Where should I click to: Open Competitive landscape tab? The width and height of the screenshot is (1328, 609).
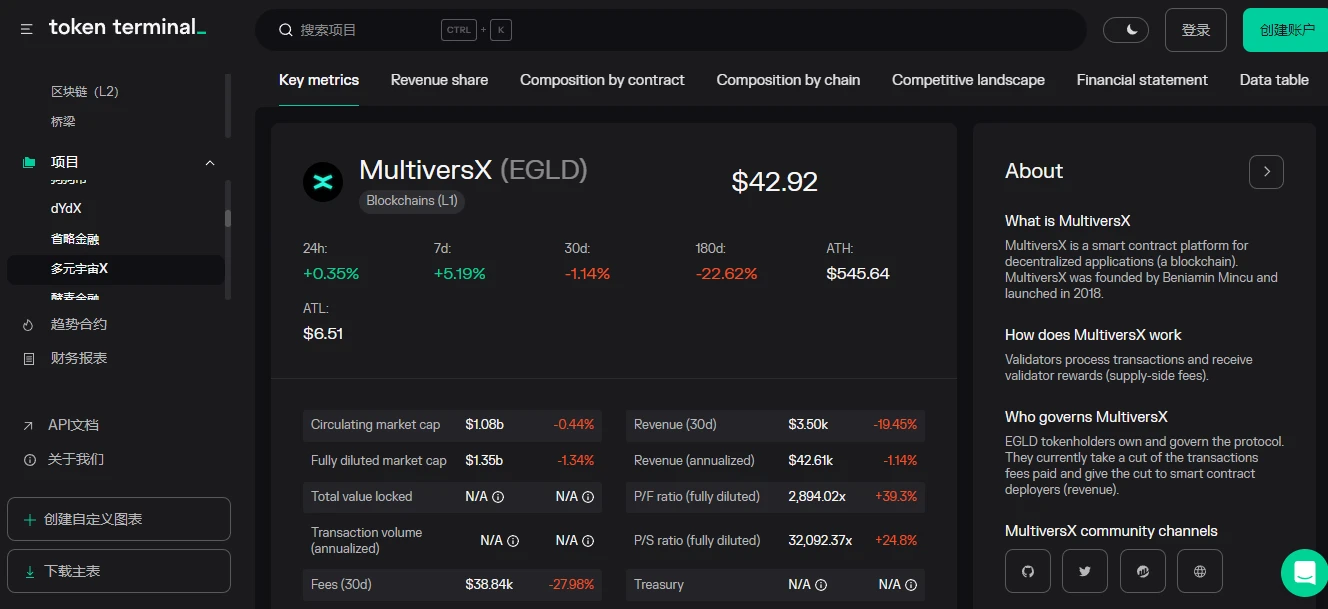coord(968,80)
